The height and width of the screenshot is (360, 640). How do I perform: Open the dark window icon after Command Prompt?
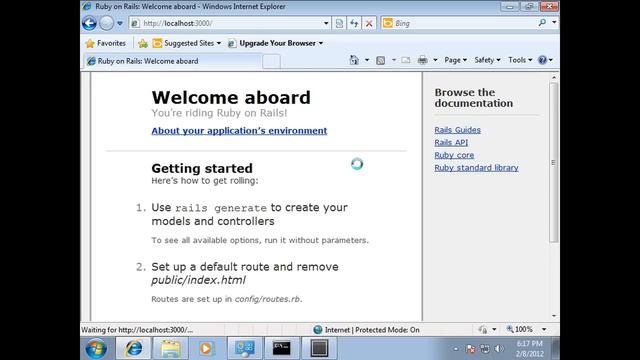319,349
